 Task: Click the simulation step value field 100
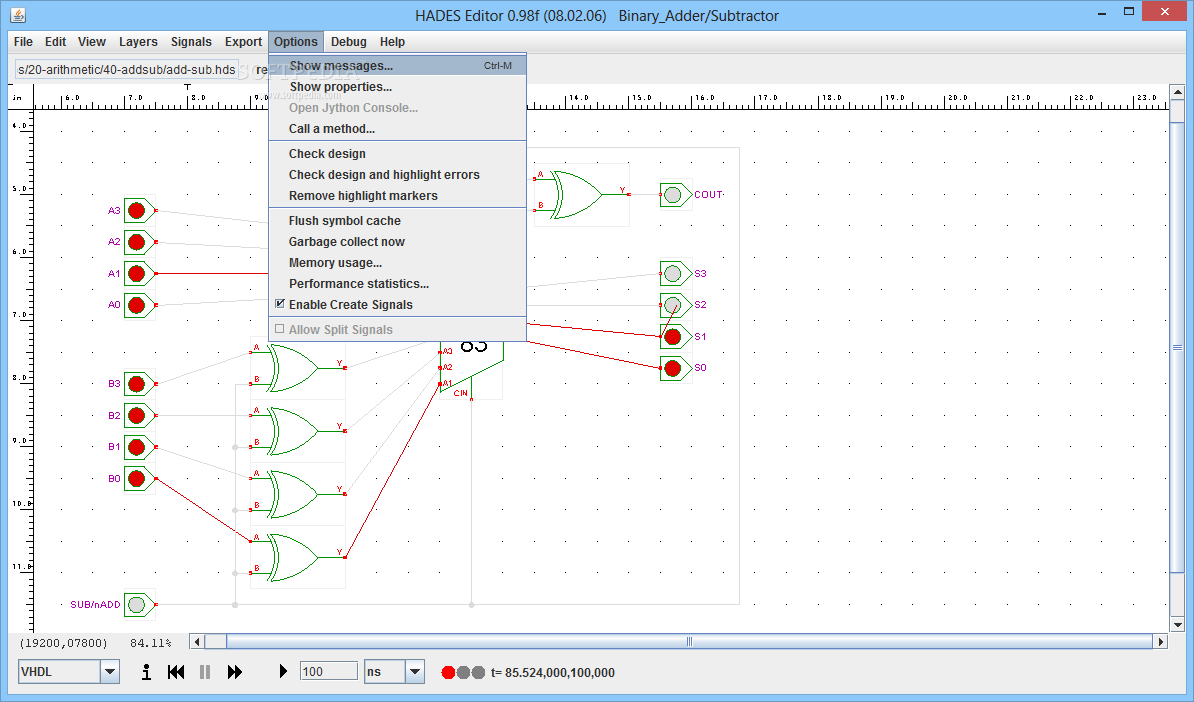coord(328,672)
